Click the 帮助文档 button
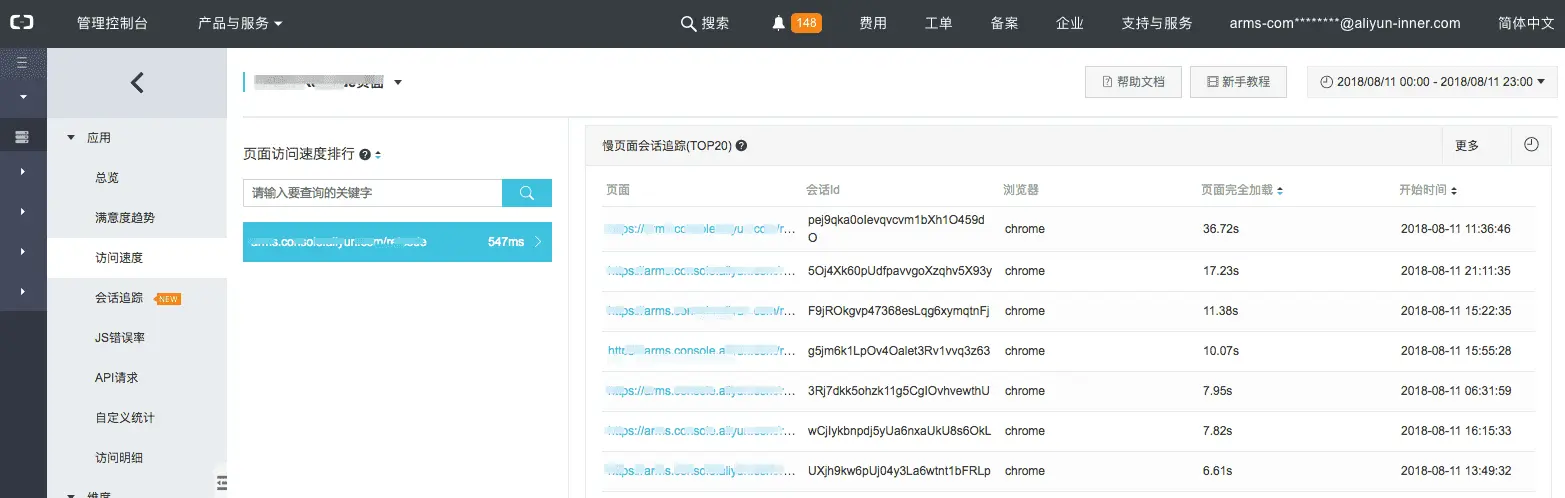This screenshot has width=1565, height=498. [x=1133, y=82]
